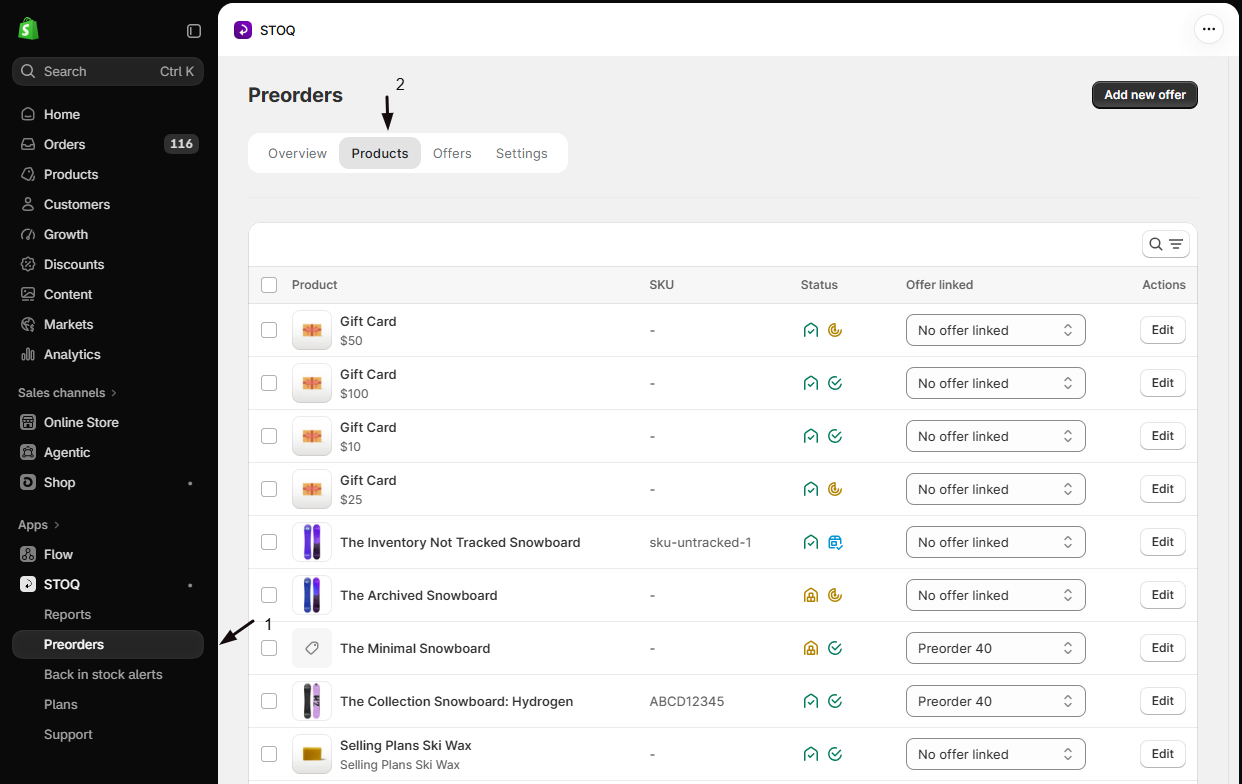Click the Customers person icon
This screenshot has width=1242, height=784.
[28, 204]
